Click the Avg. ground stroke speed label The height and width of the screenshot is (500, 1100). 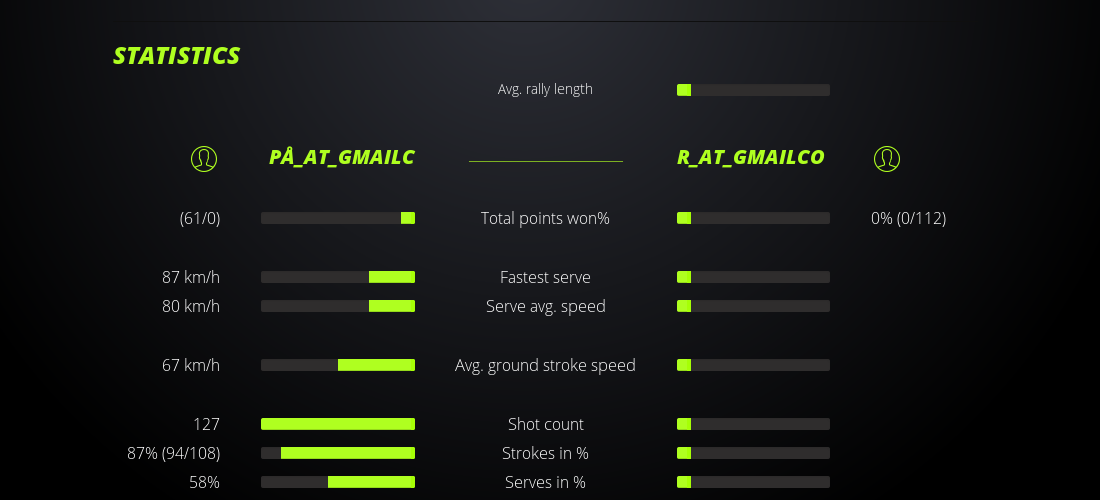pos(545,365)
